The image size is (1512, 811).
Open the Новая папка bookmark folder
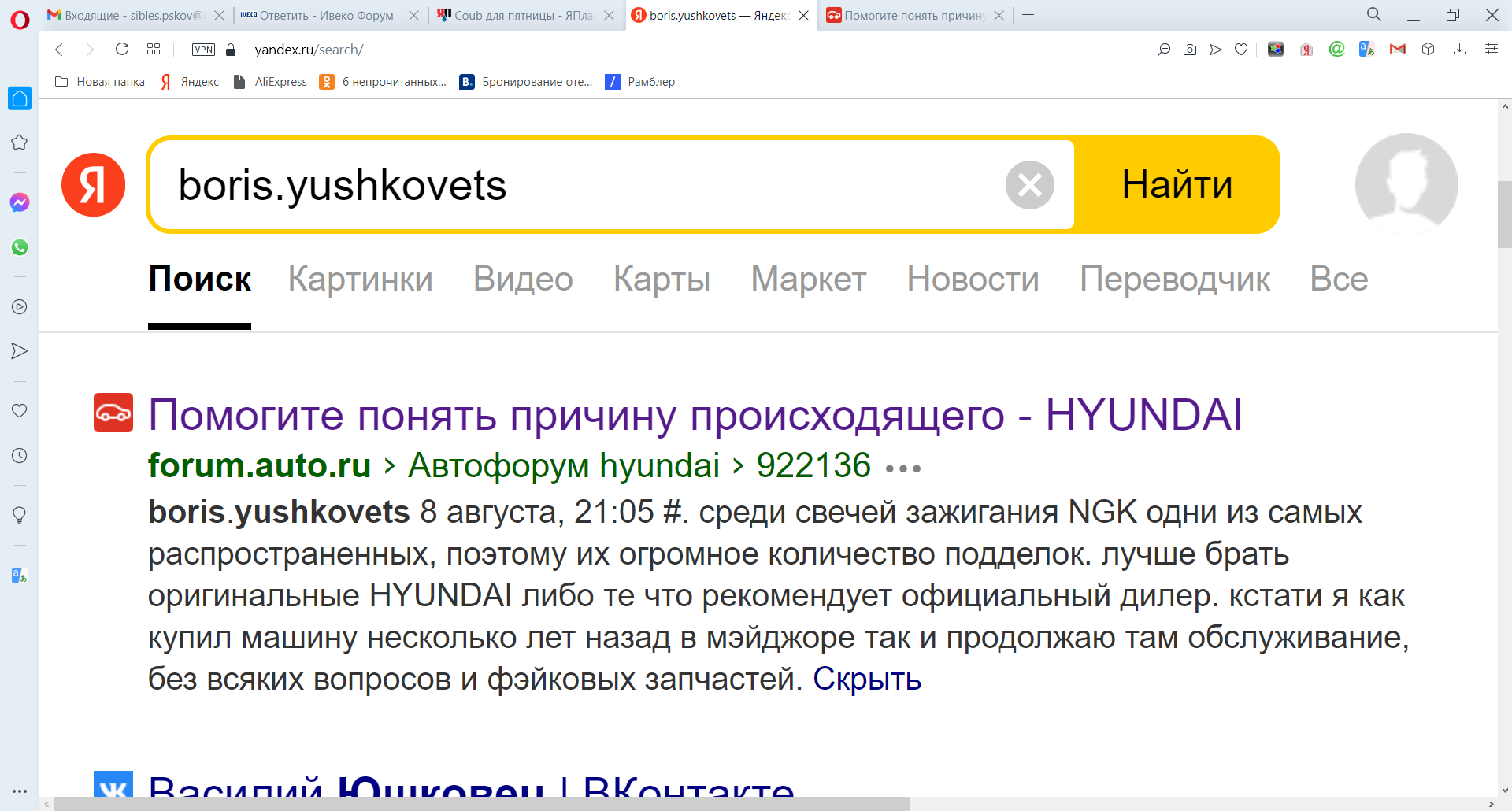click(x=100, y=82)
